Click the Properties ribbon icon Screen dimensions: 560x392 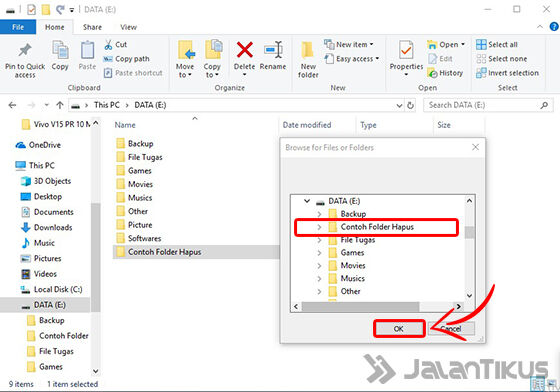click(406, 50)
